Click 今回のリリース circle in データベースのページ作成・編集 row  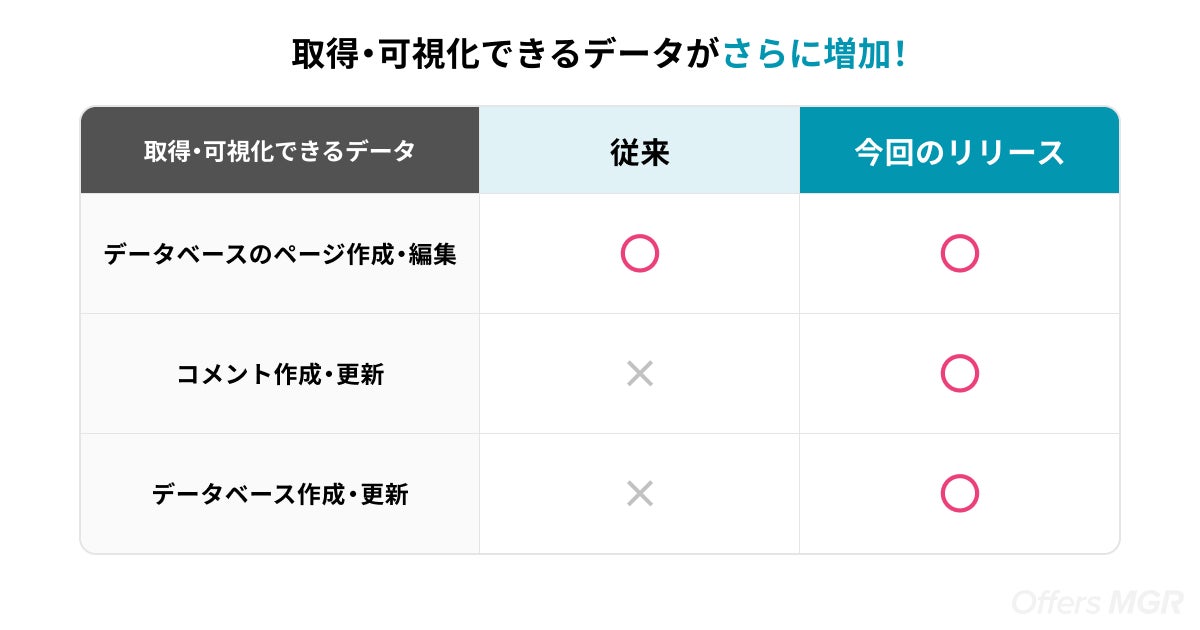pos(959,253)
